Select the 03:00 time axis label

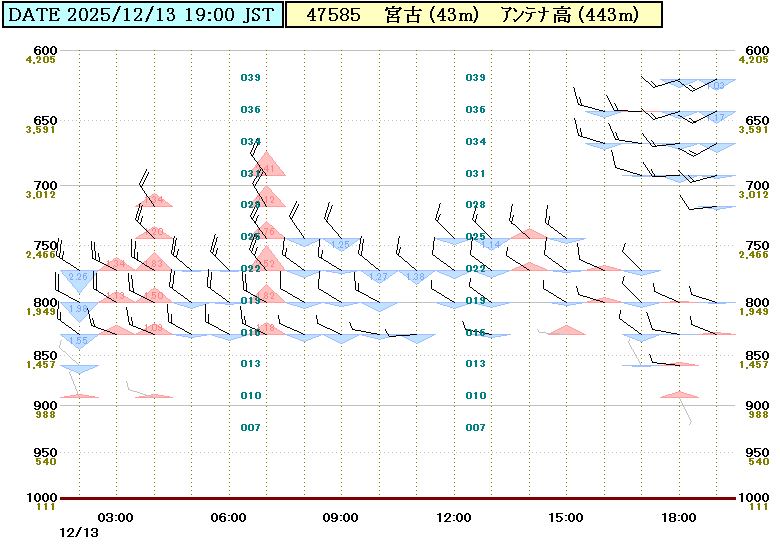pyautogui.click(x=116, y=517)
